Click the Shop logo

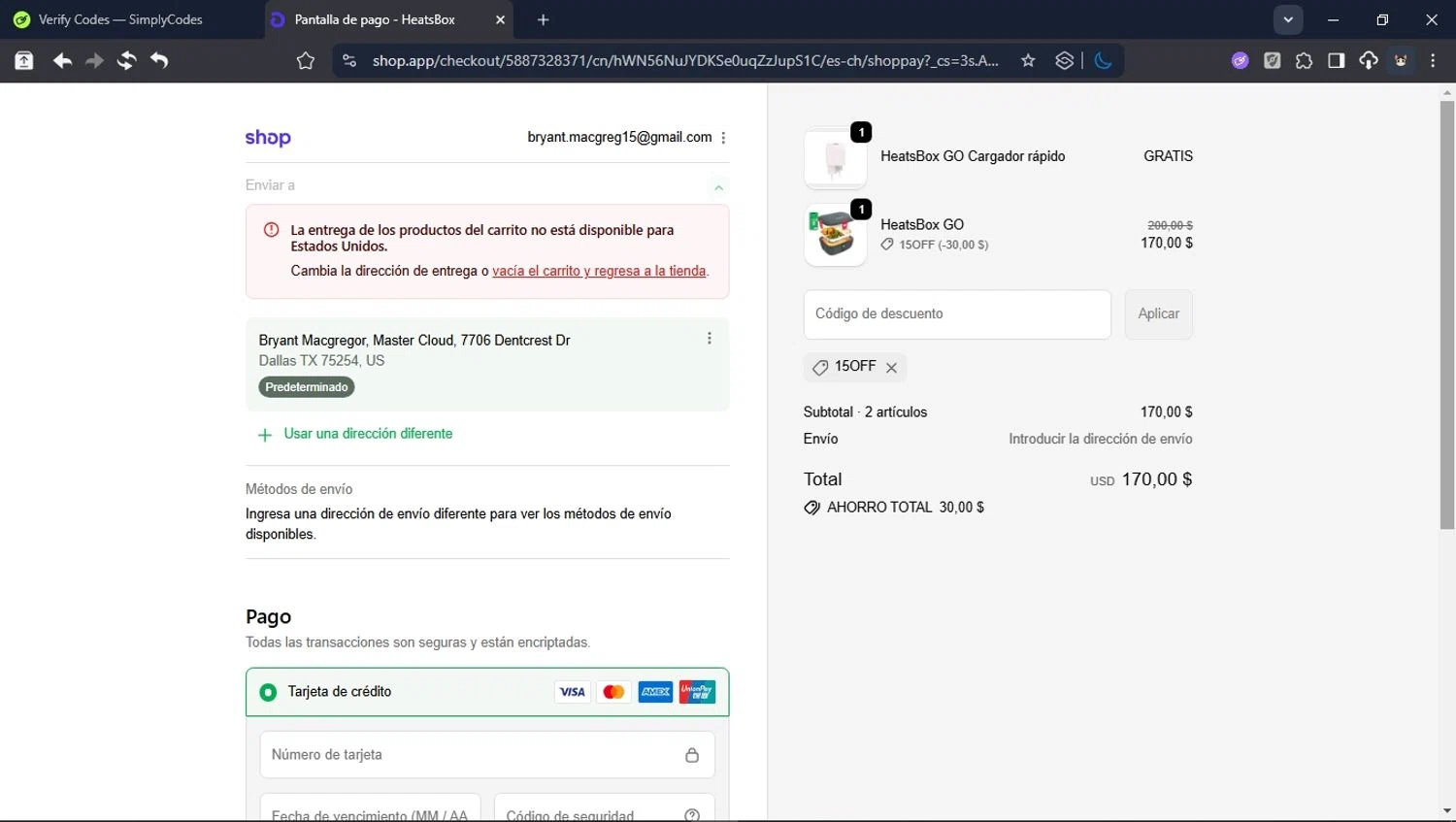click(268, 138)
